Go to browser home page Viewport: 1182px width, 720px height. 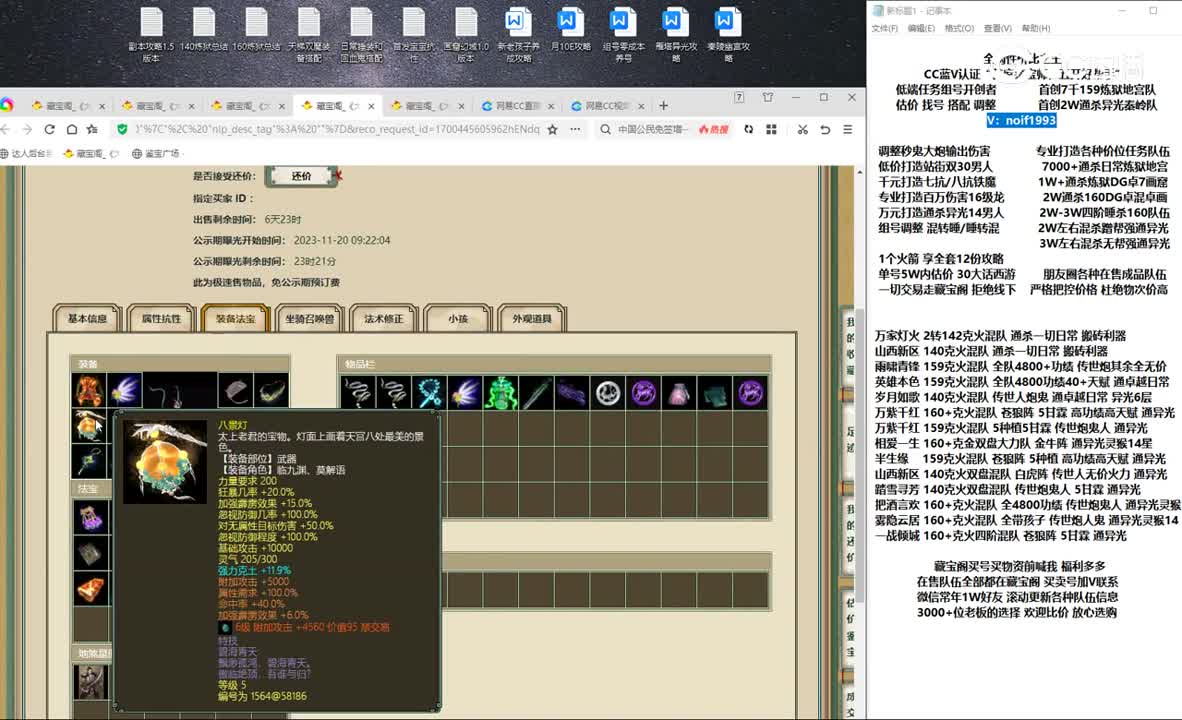click(x=72, y=129)
